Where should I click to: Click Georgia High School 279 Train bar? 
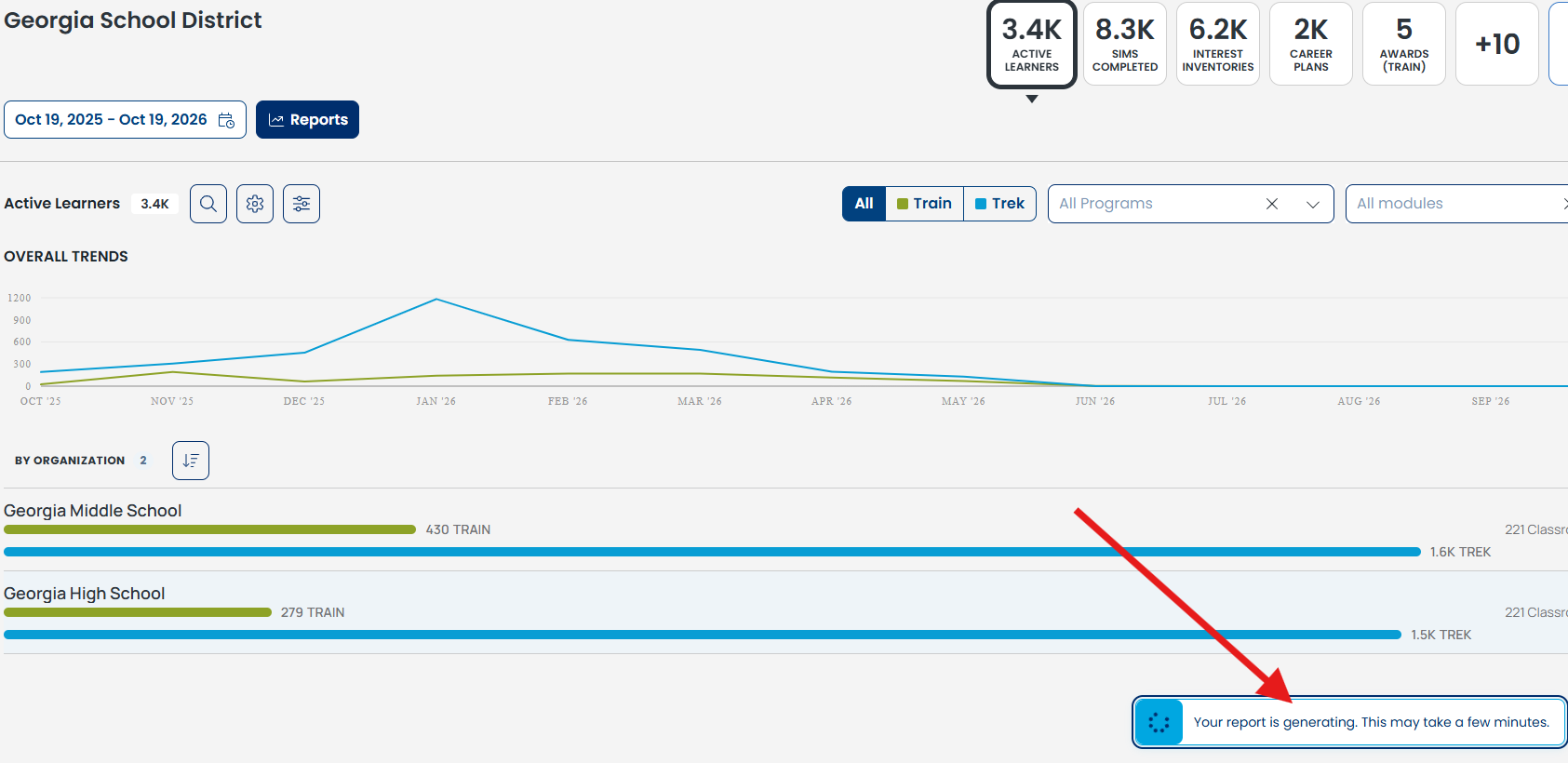pos(138,612)
